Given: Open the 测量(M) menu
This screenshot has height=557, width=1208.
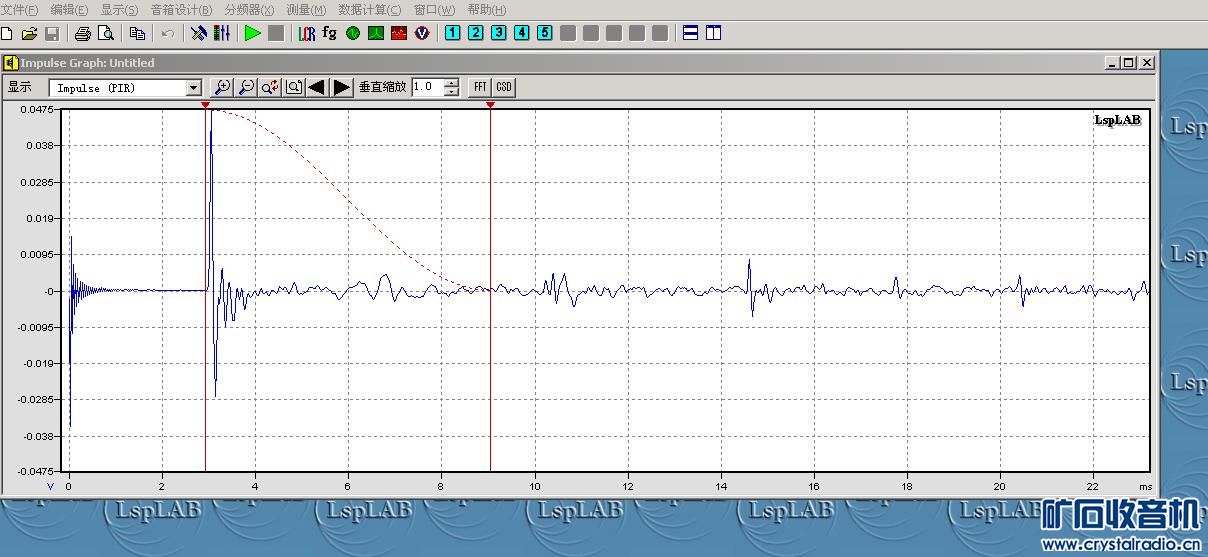Looking at the screenshot, I should (306, 10).
